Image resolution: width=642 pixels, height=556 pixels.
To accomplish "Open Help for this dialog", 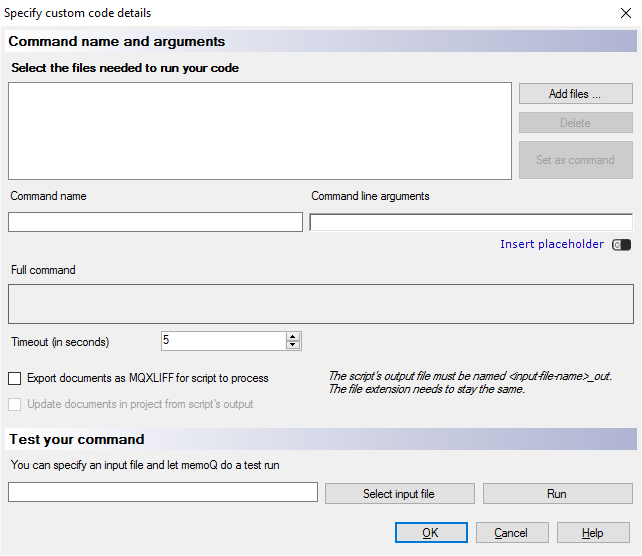I will pos(593,533).
